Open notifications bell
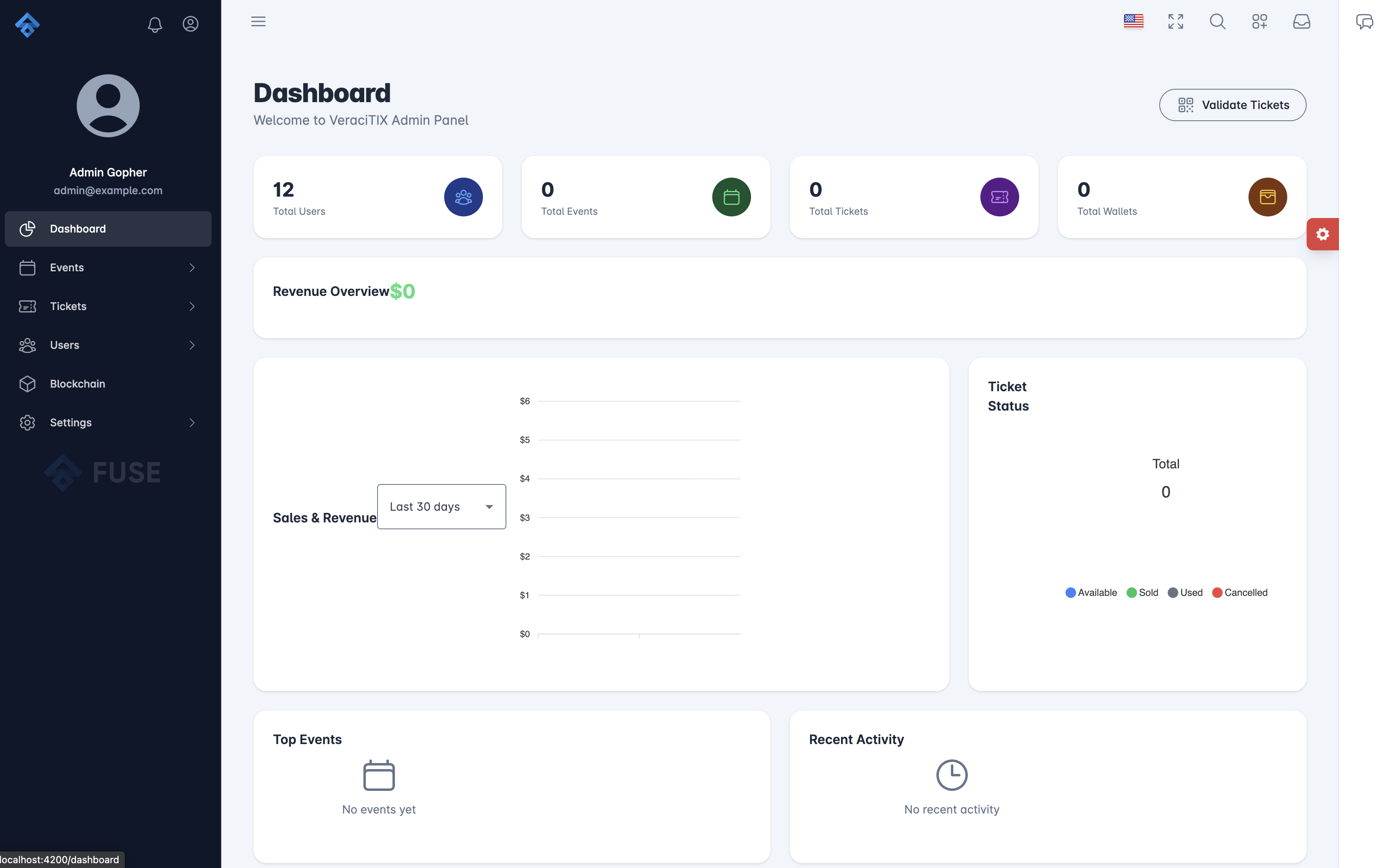Screen dimensions: 1389x868 (x=155, y=24)
